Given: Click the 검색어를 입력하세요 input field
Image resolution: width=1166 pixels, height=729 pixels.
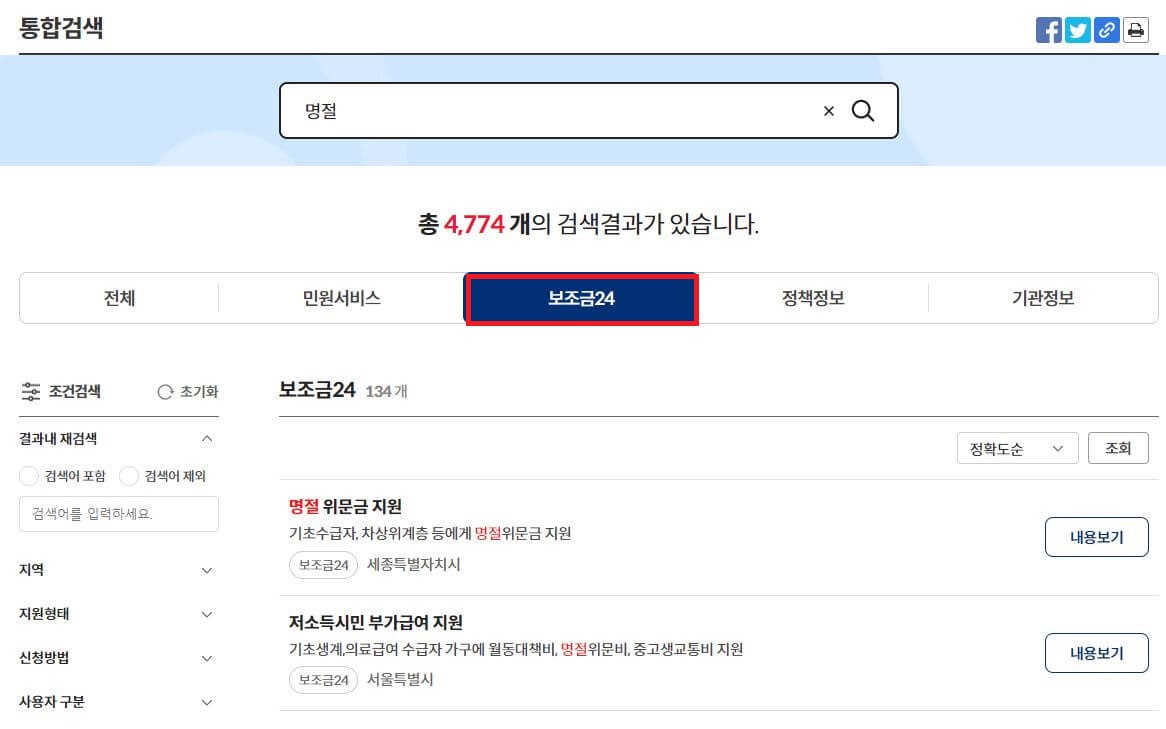Looking at the screenshot, I should pos(118,514).
